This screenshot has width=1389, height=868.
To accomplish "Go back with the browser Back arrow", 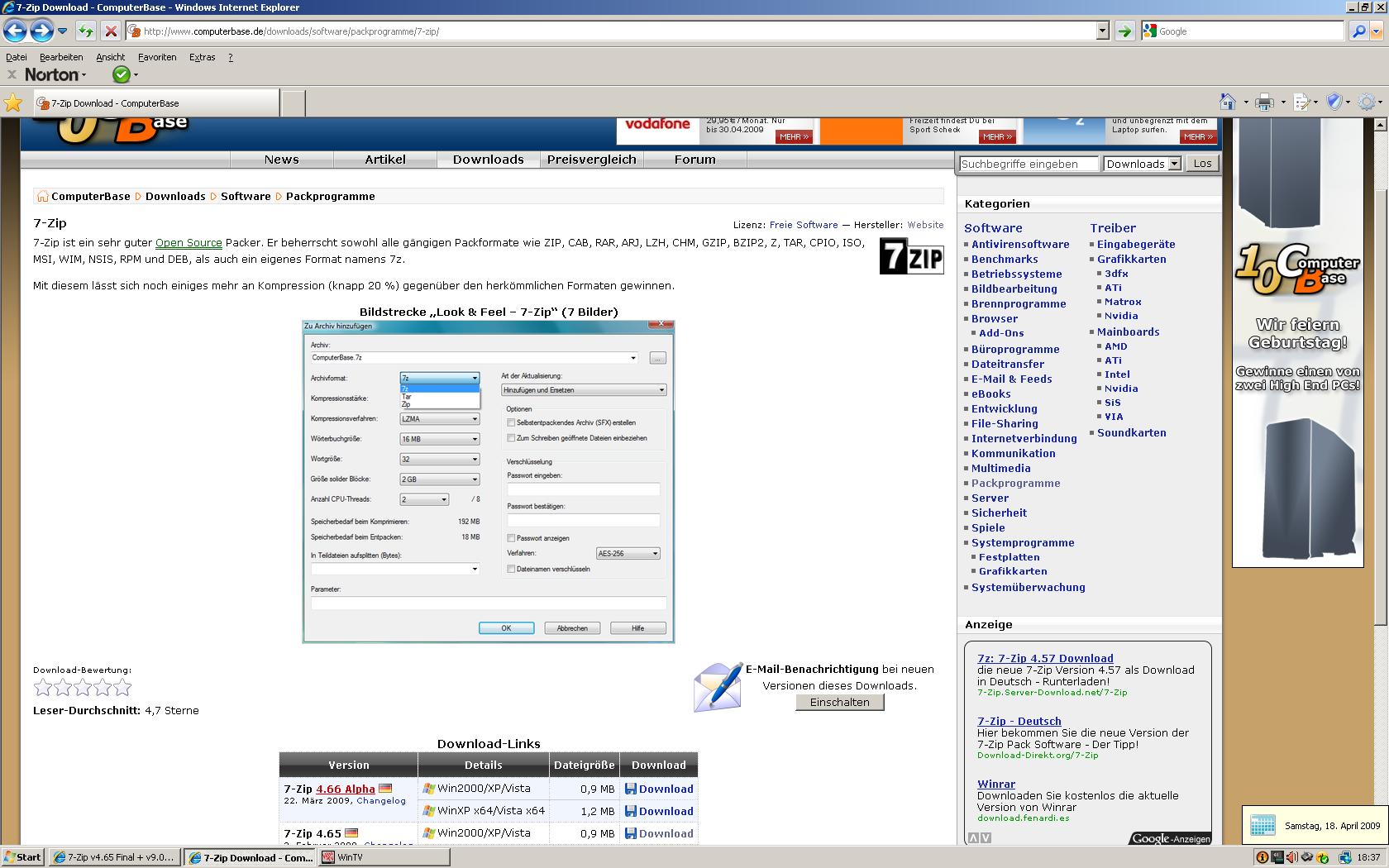I will [x=15, y=31].
